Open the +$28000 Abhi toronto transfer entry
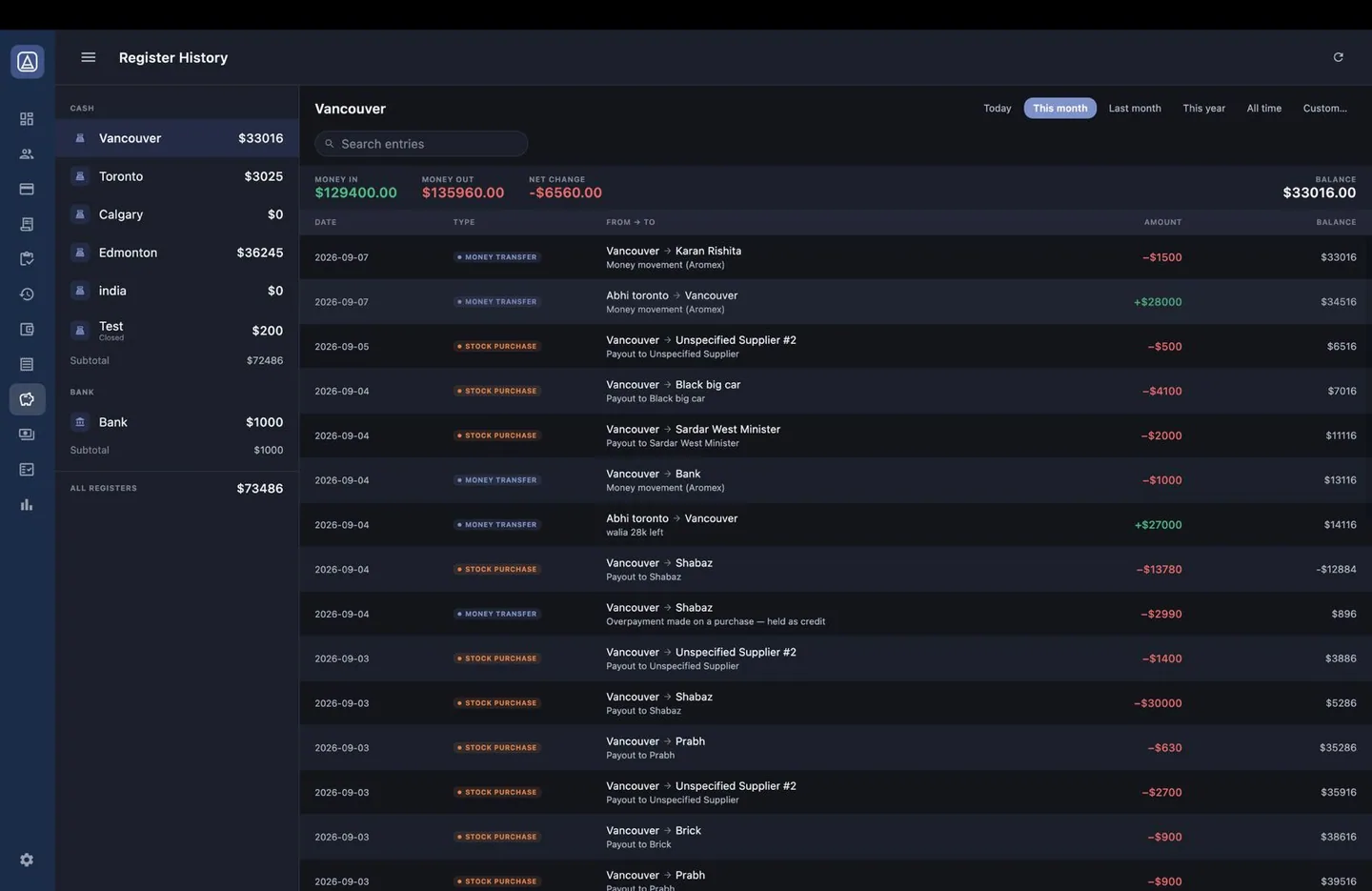Screen dimensions: 1372x891 pos(836,302)
